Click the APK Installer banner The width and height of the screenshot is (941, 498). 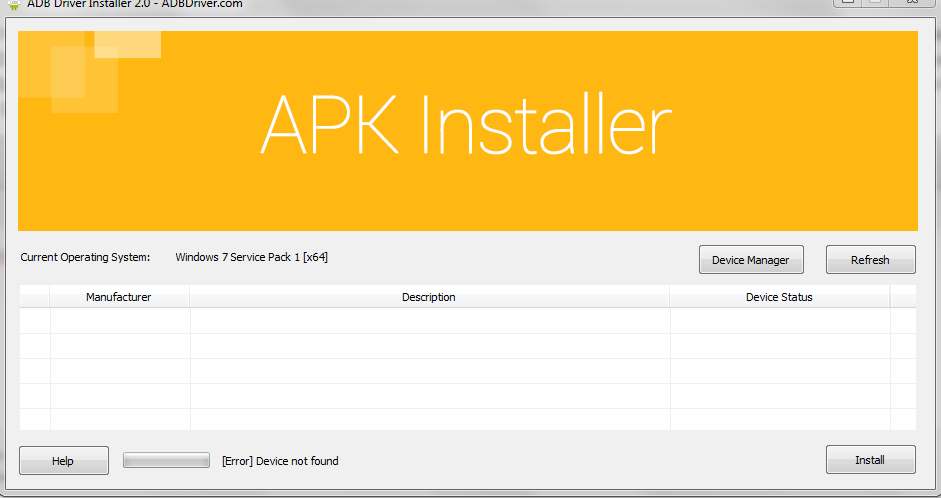[x=467, y=131]
